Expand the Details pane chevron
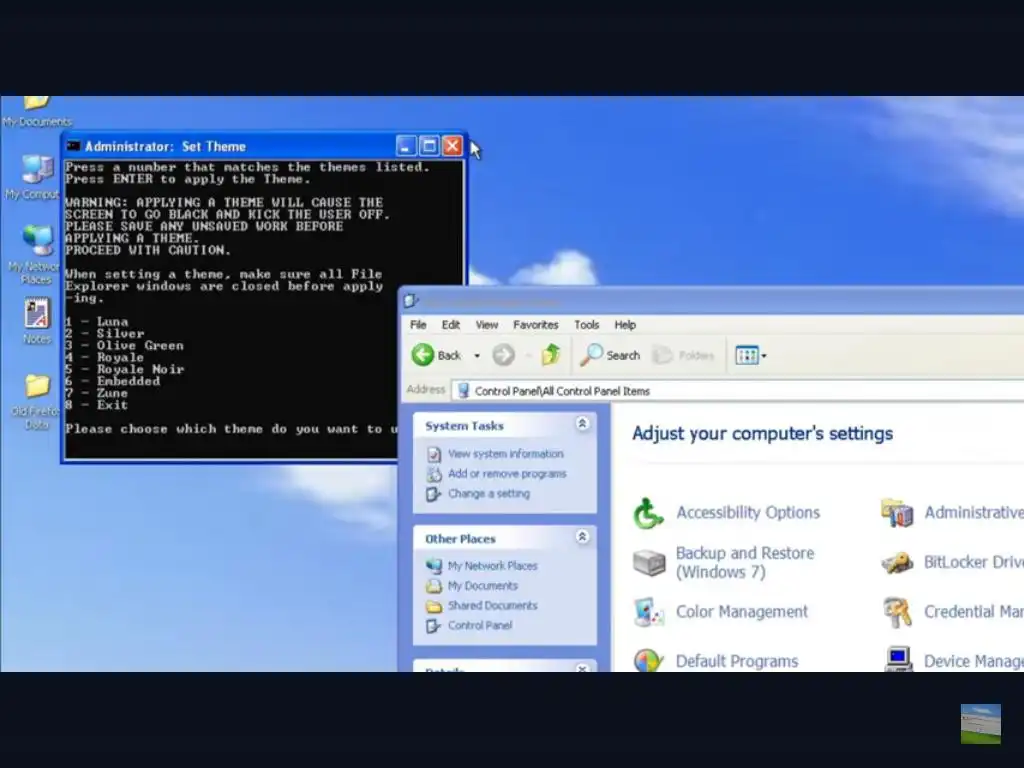The width and height of the screenshot is (1024, 768). pyautogui.click(x=582, y=668)
